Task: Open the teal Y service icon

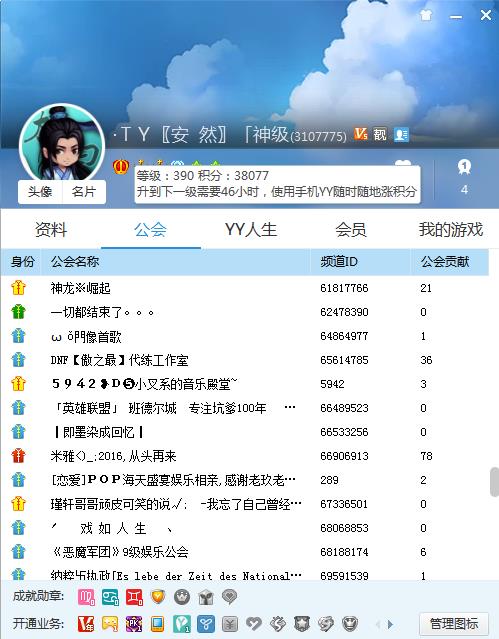Action: click(x=182, y=624)
